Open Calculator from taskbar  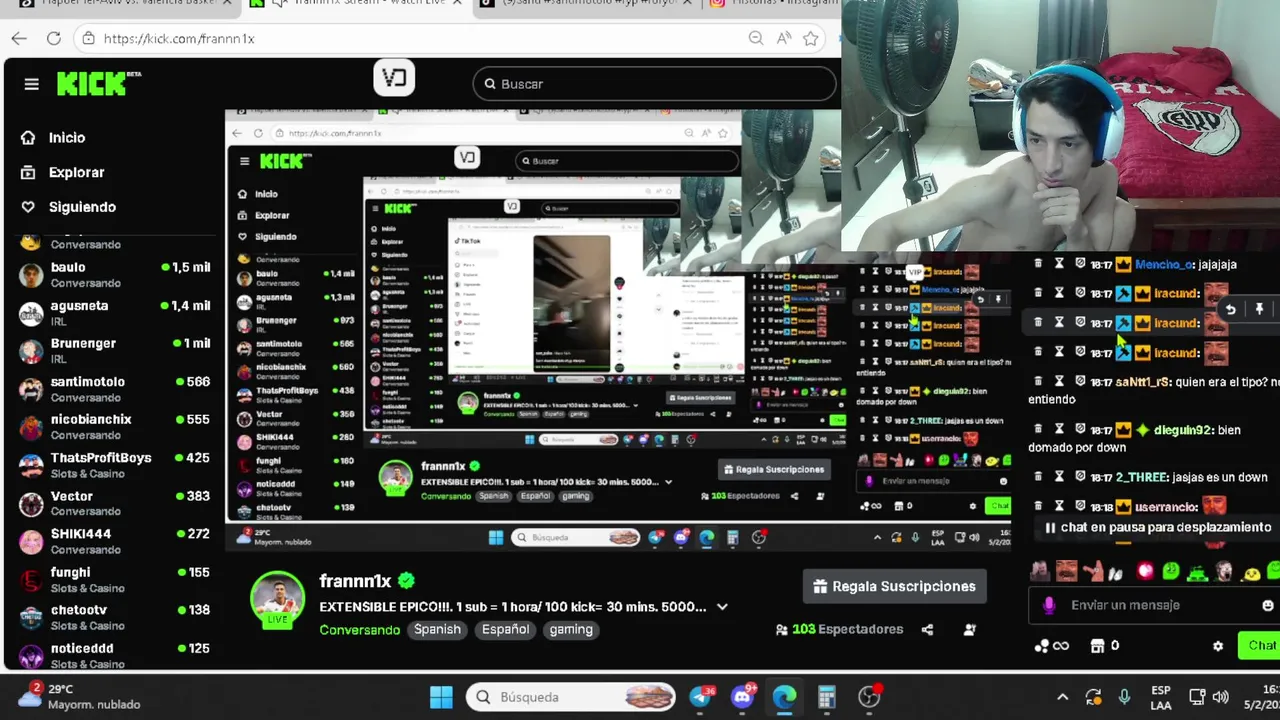[x=826, y=697]
